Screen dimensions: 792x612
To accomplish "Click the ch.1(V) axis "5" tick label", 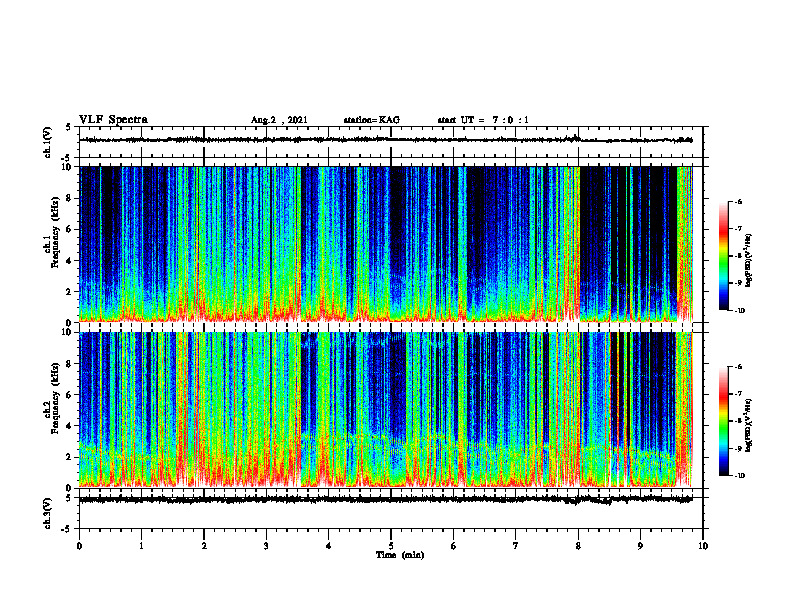I will click(69, 128).
